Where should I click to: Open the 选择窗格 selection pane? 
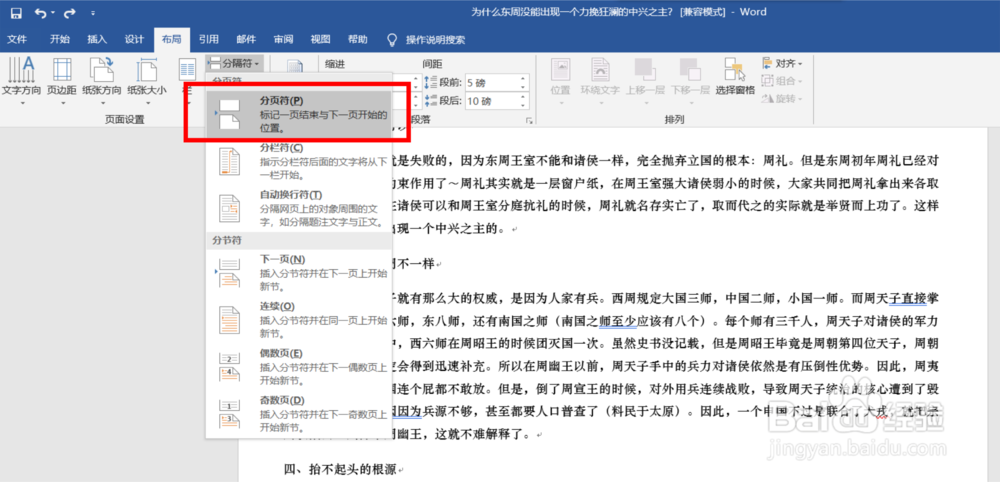pyautogui.click(x=735, y=77)
